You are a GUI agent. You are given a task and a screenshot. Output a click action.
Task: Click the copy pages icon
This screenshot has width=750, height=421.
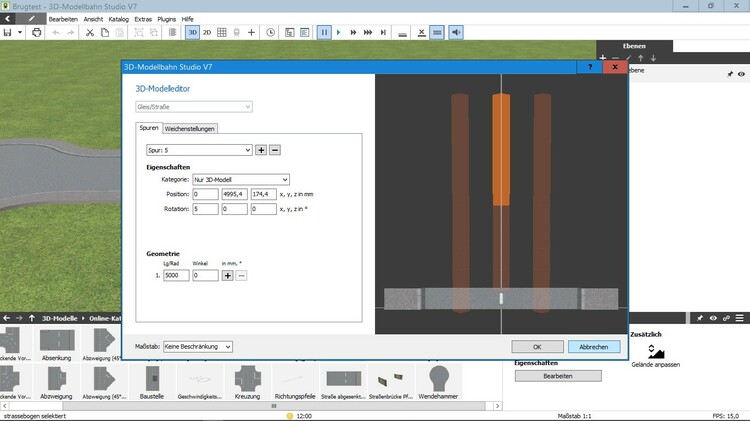[x=105, y=33]
